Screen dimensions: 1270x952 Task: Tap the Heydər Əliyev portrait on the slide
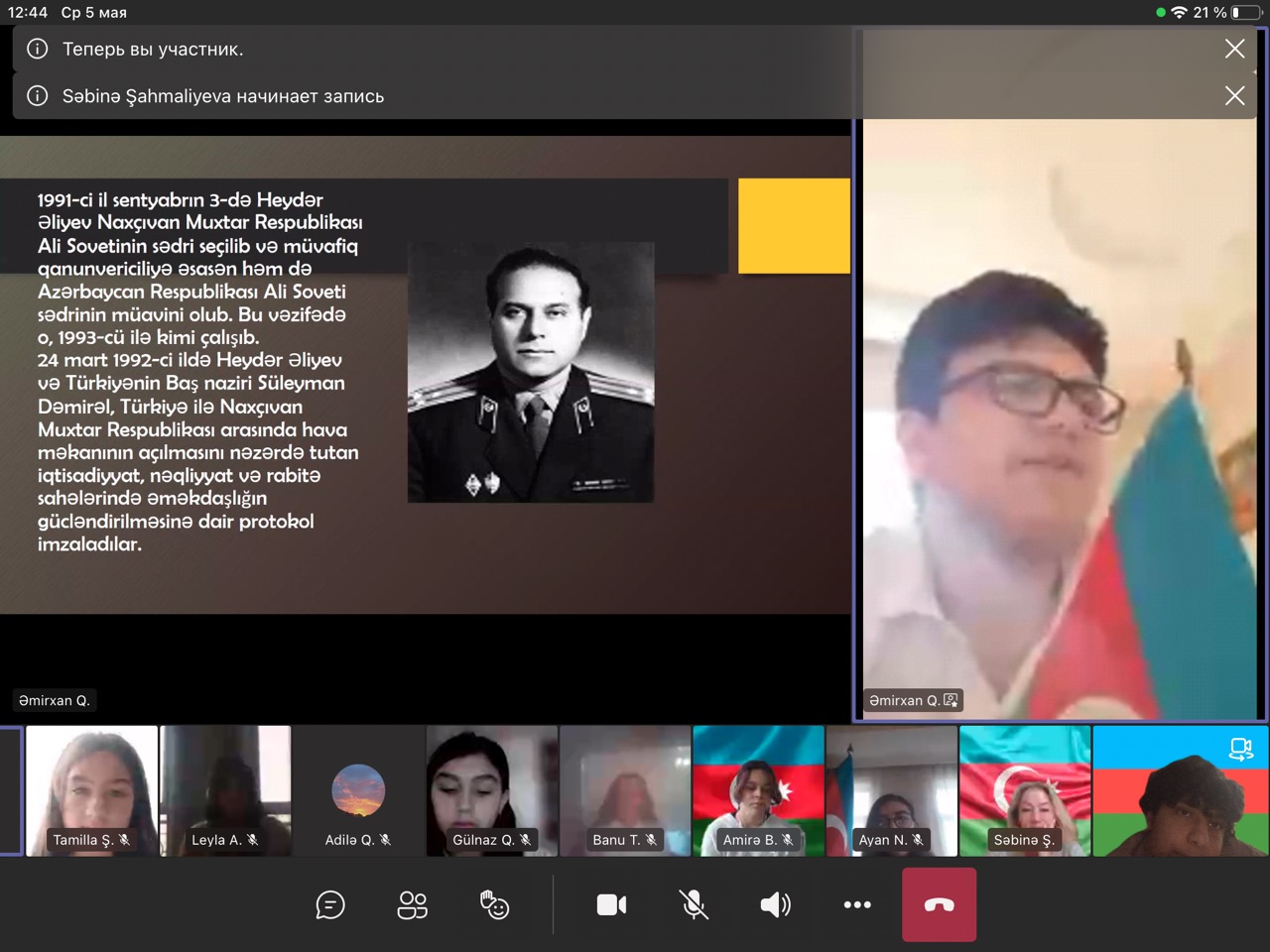(x=531, y=372)
